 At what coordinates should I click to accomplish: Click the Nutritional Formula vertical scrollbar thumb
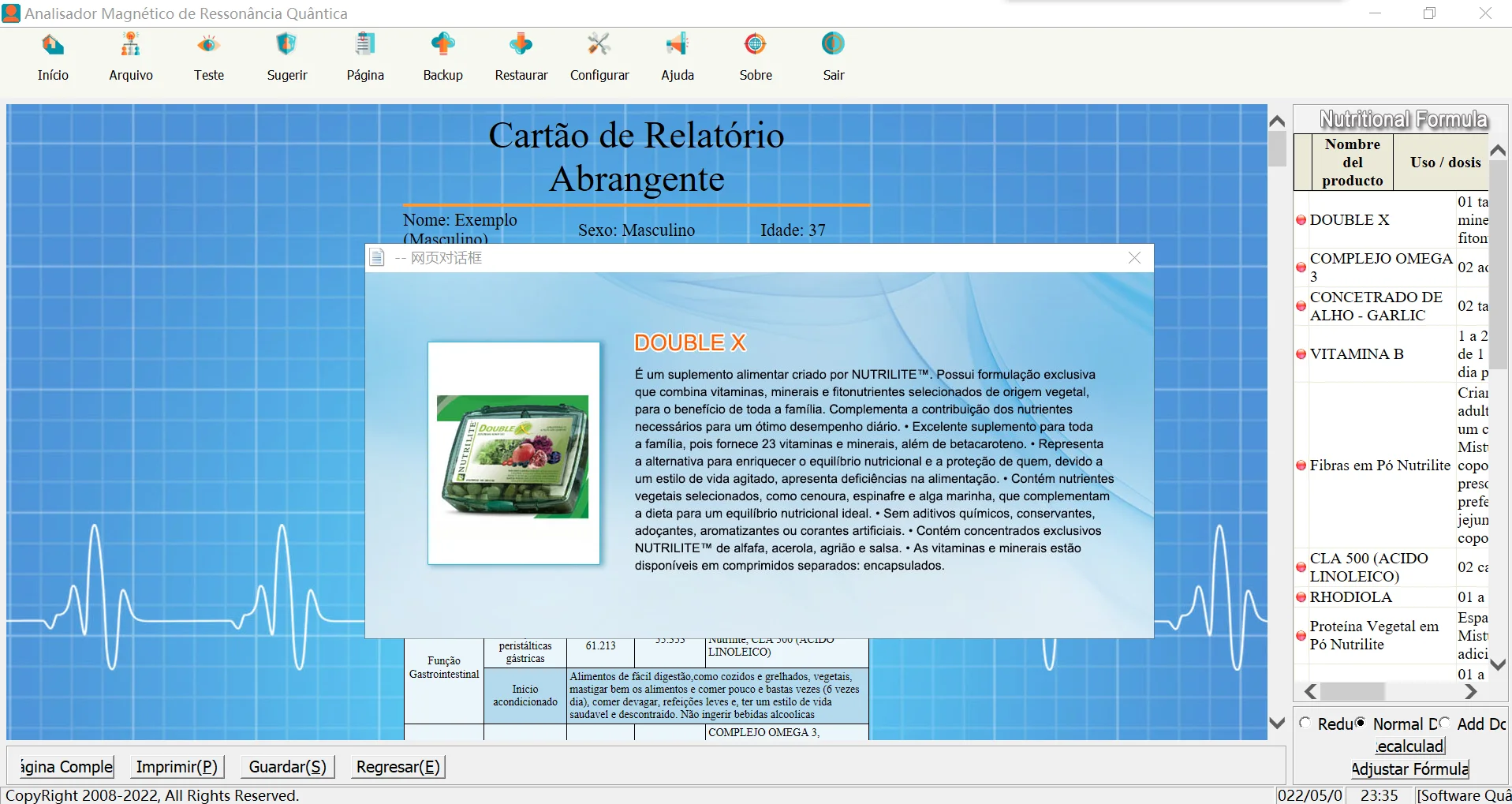click(x=1498, y=264)
